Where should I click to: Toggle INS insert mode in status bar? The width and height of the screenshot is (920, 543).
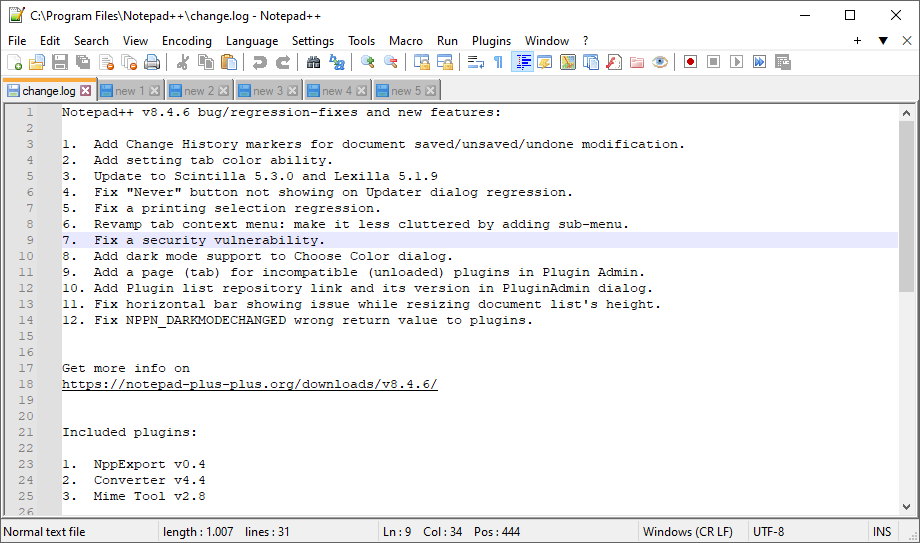point(882,532)
